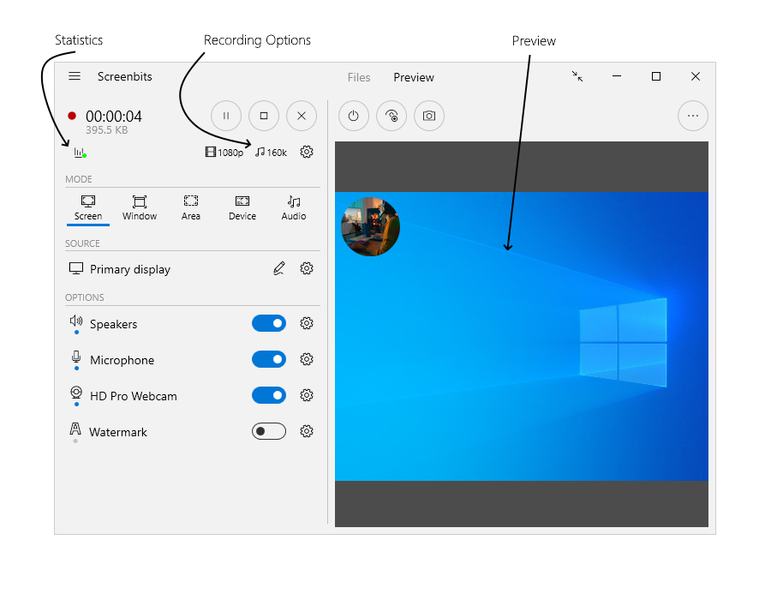This screenshot has height=600, width=771.
Task: Open Primary display source settings gear
Action: click(x=306, y=269)
